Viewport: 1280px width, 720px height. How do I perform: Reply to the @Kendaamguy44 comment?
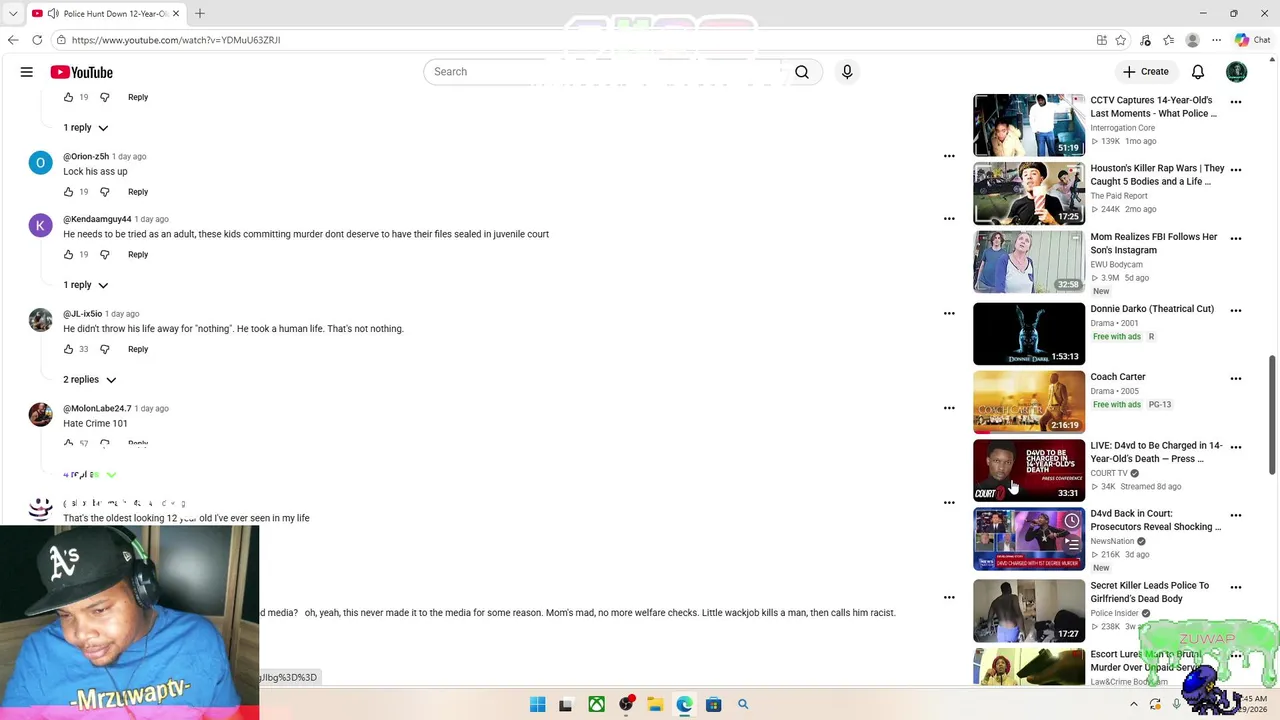coord(138,254)
